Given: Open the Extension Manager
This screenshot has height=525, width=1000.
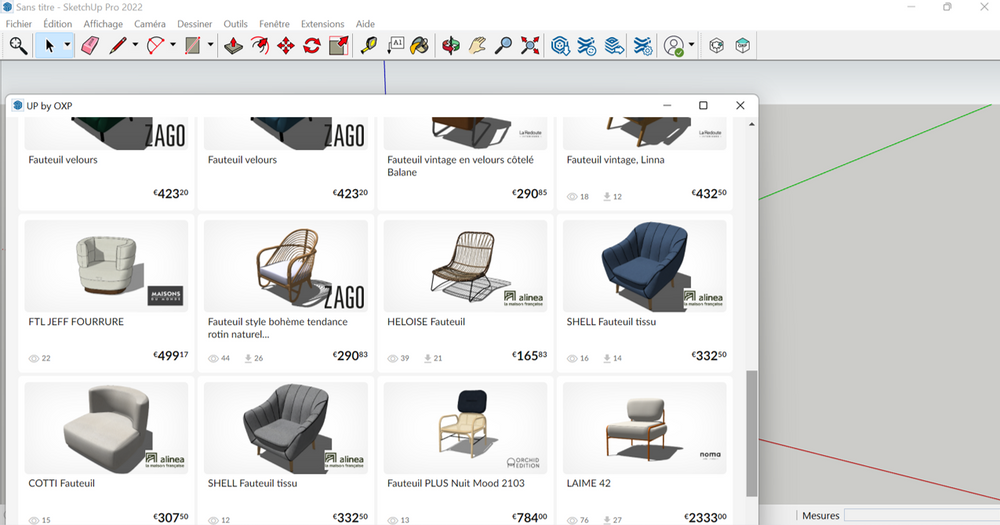Looking at the screenshot, I should pyautogui.click(x=643, y=46).
